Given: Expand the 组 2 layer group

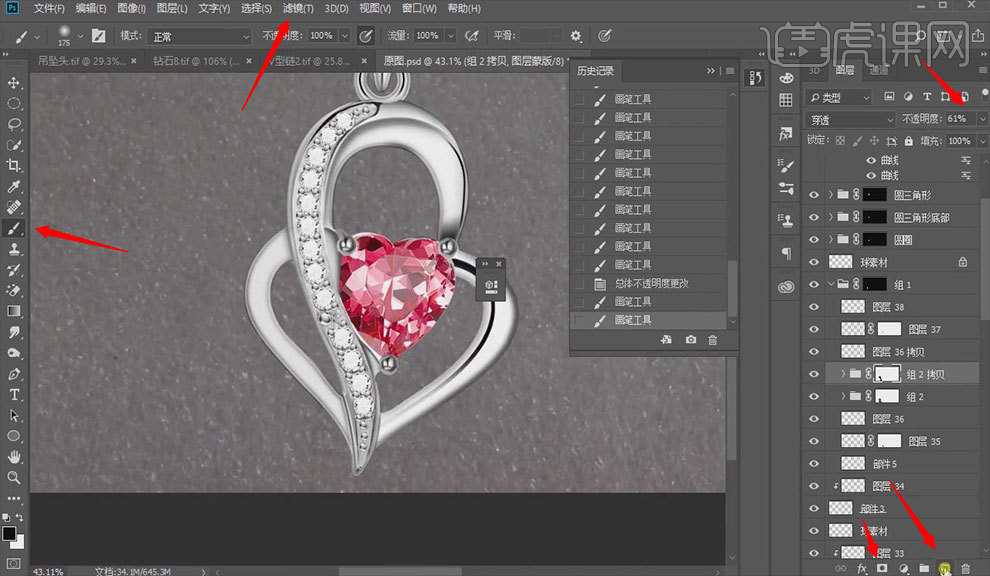Looking at the screenshot, I should point(843,397).
